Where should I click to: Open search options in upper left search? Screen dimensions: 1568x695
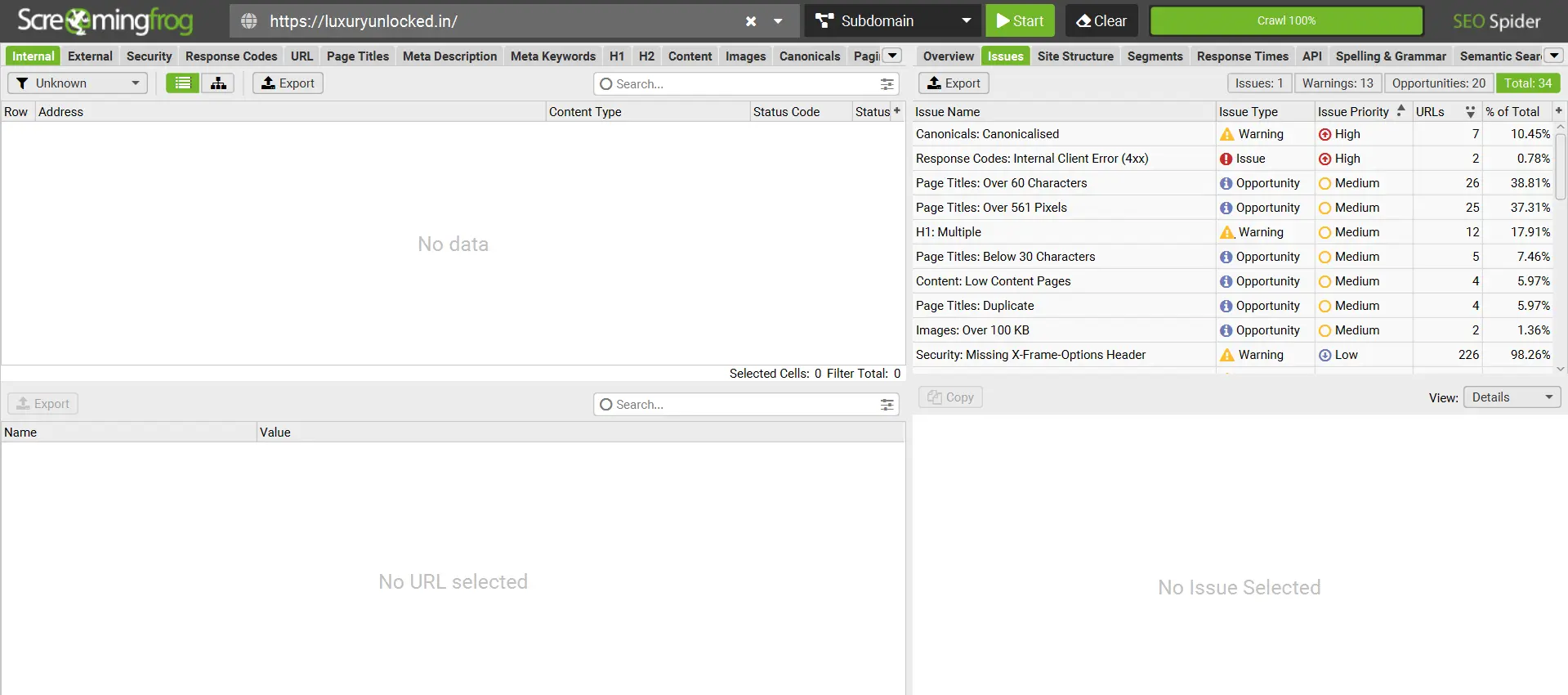click(x=887, y=83)
